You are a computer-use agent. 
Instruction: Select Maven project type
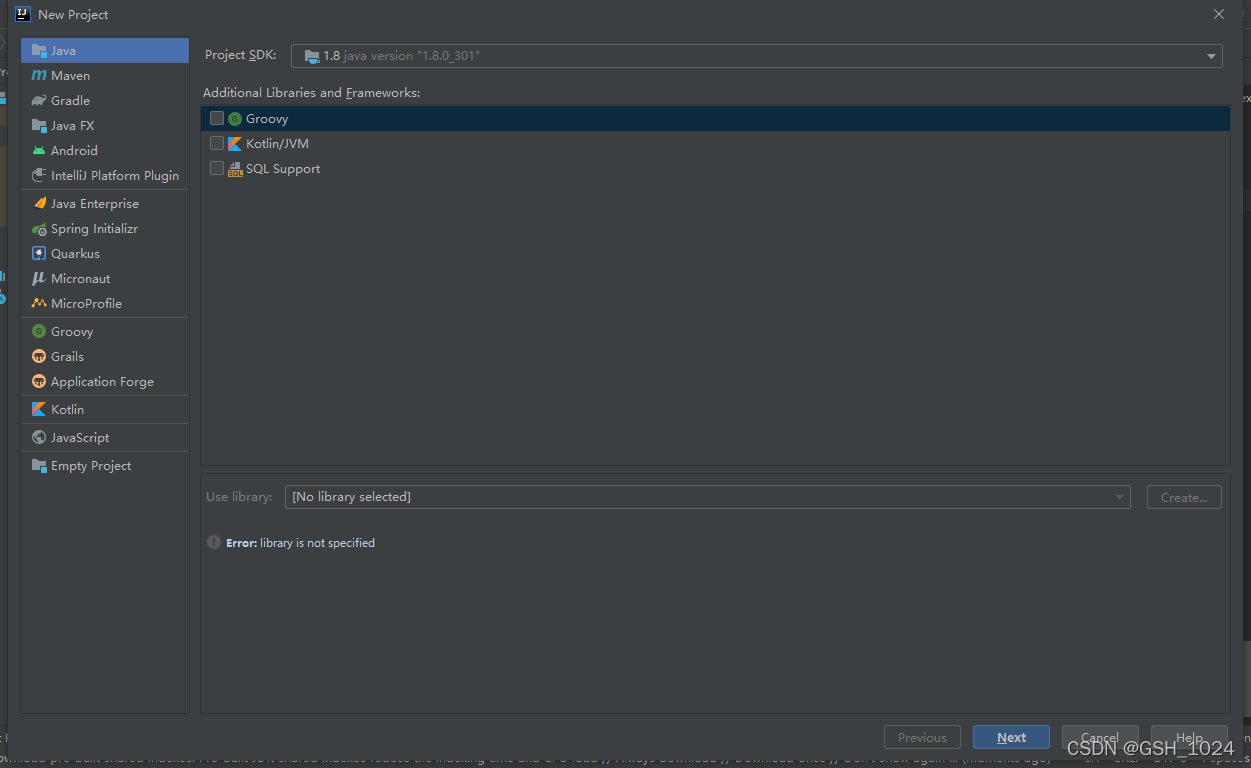click(x=105, y=75)
